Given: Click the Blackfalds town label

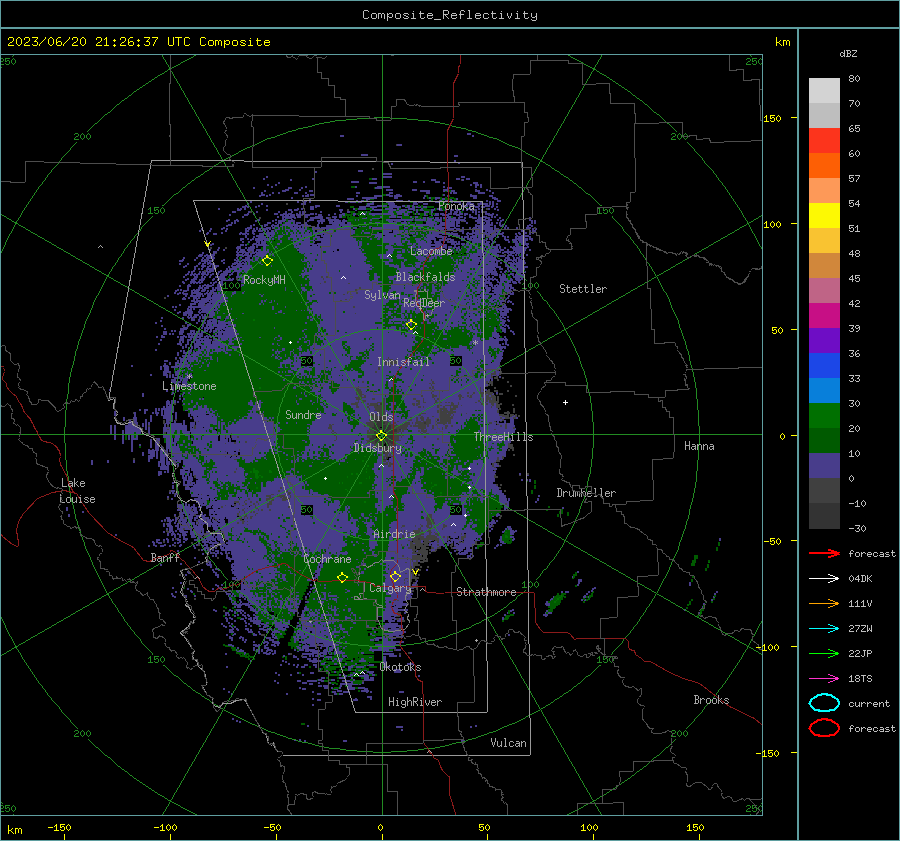Looking at the screenshot, I should (425, 277).
